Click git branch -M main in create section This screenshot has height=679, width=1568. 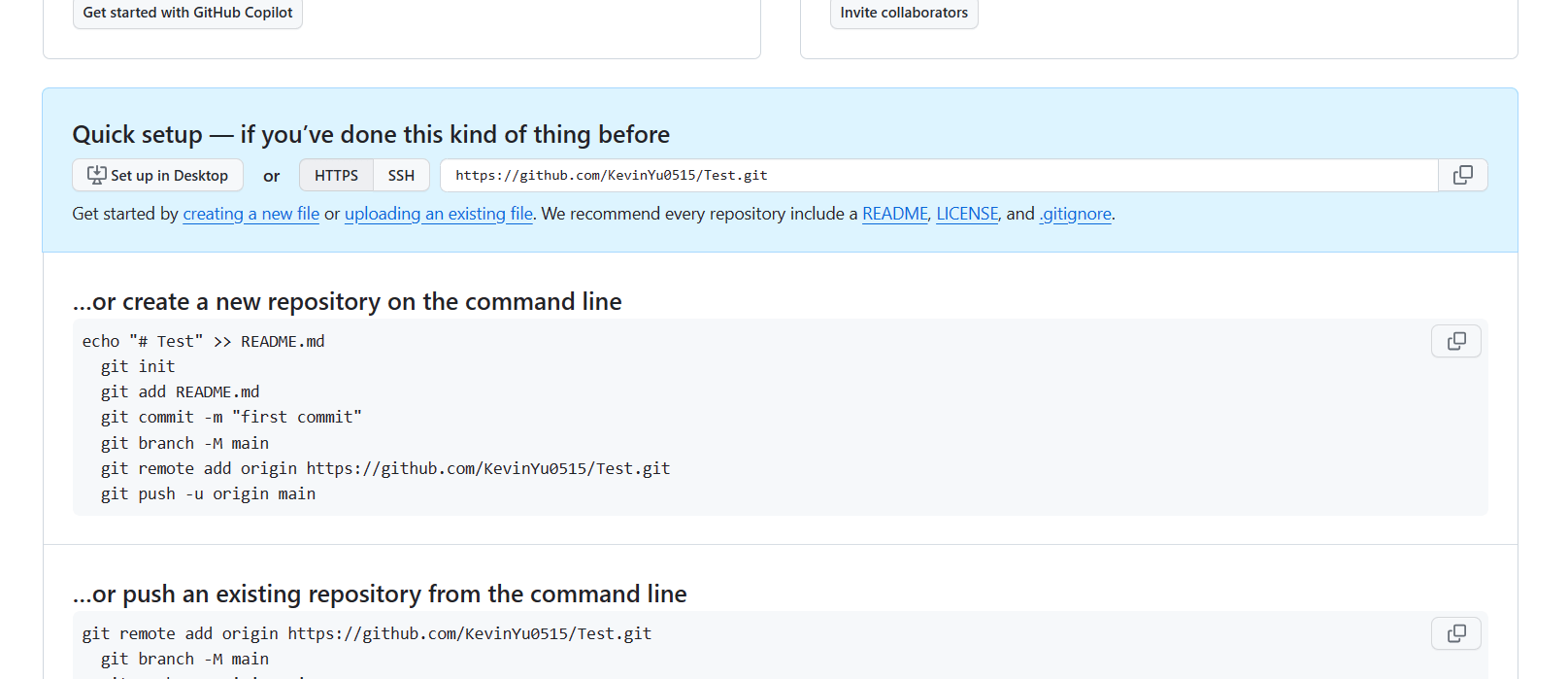[x=185, y=443]
